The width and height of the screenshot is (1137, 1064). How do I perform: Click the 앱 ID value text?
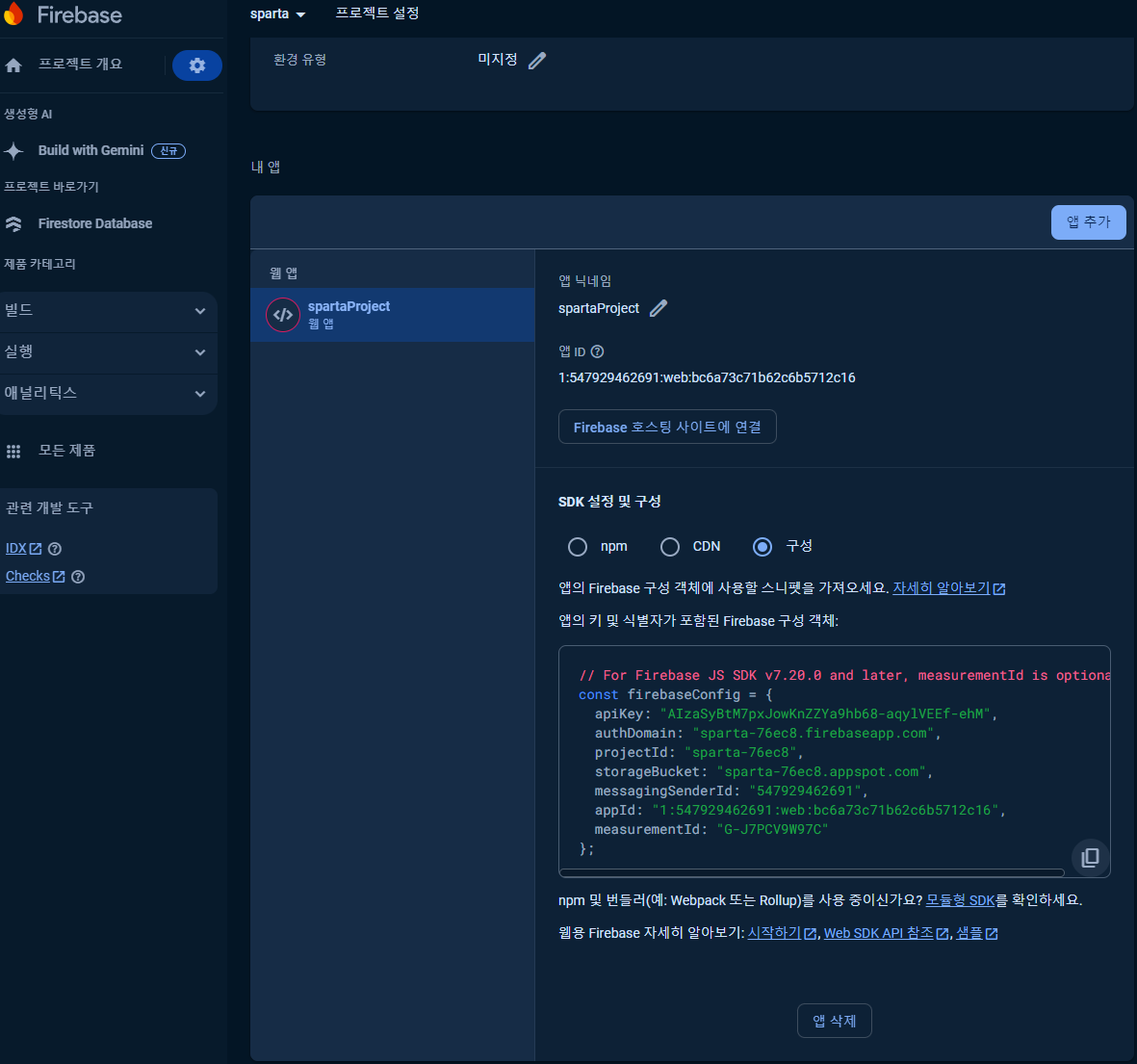pos(707,377)
